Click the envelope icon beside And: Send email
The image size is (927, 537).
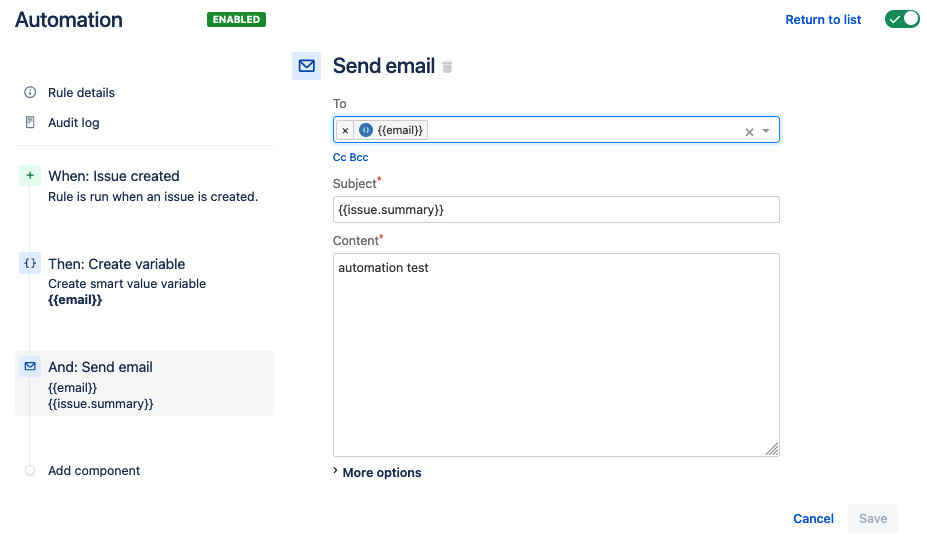pos(30,367)
